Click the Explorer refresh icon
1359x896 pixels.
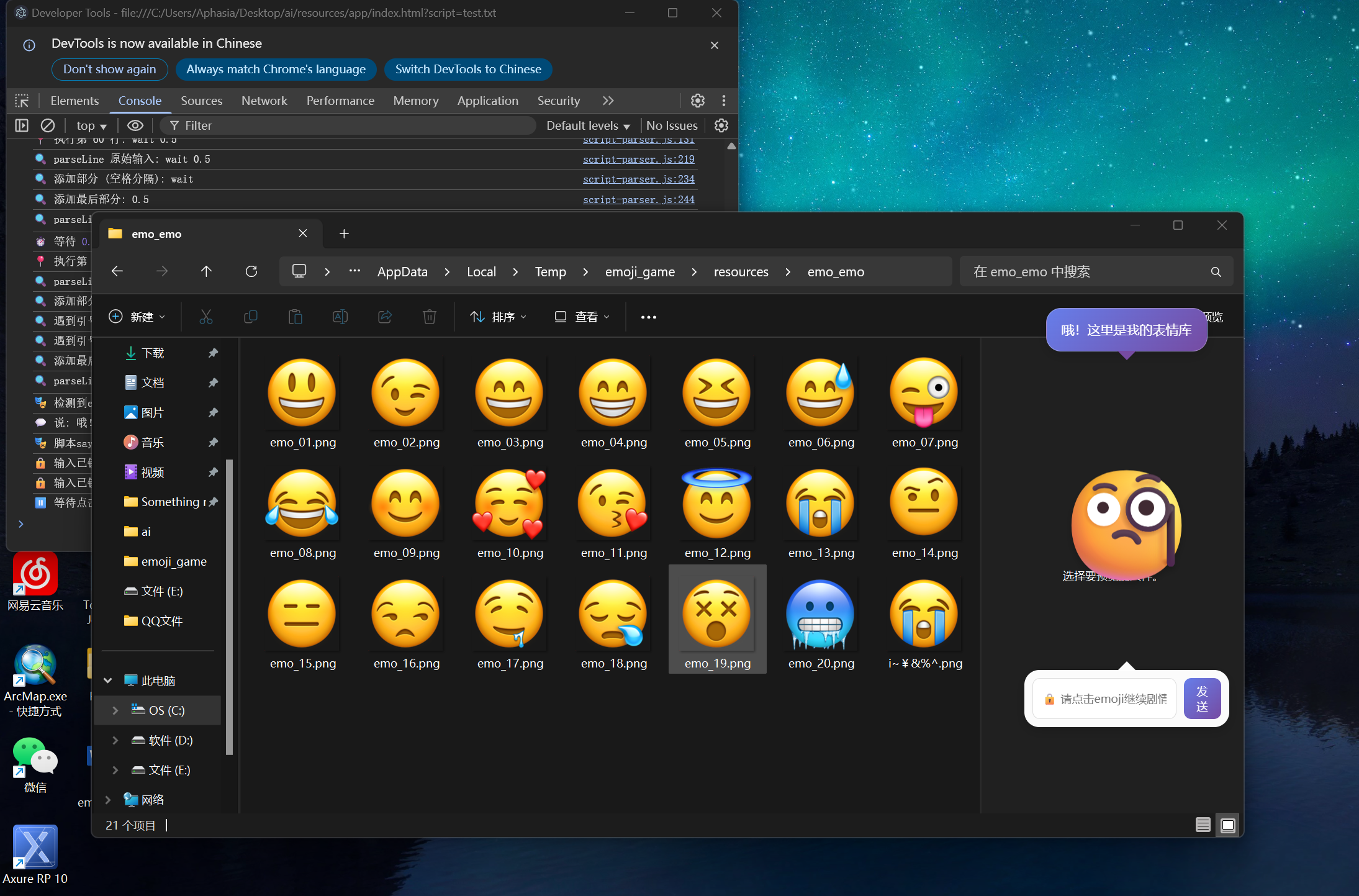coord(251,271)
